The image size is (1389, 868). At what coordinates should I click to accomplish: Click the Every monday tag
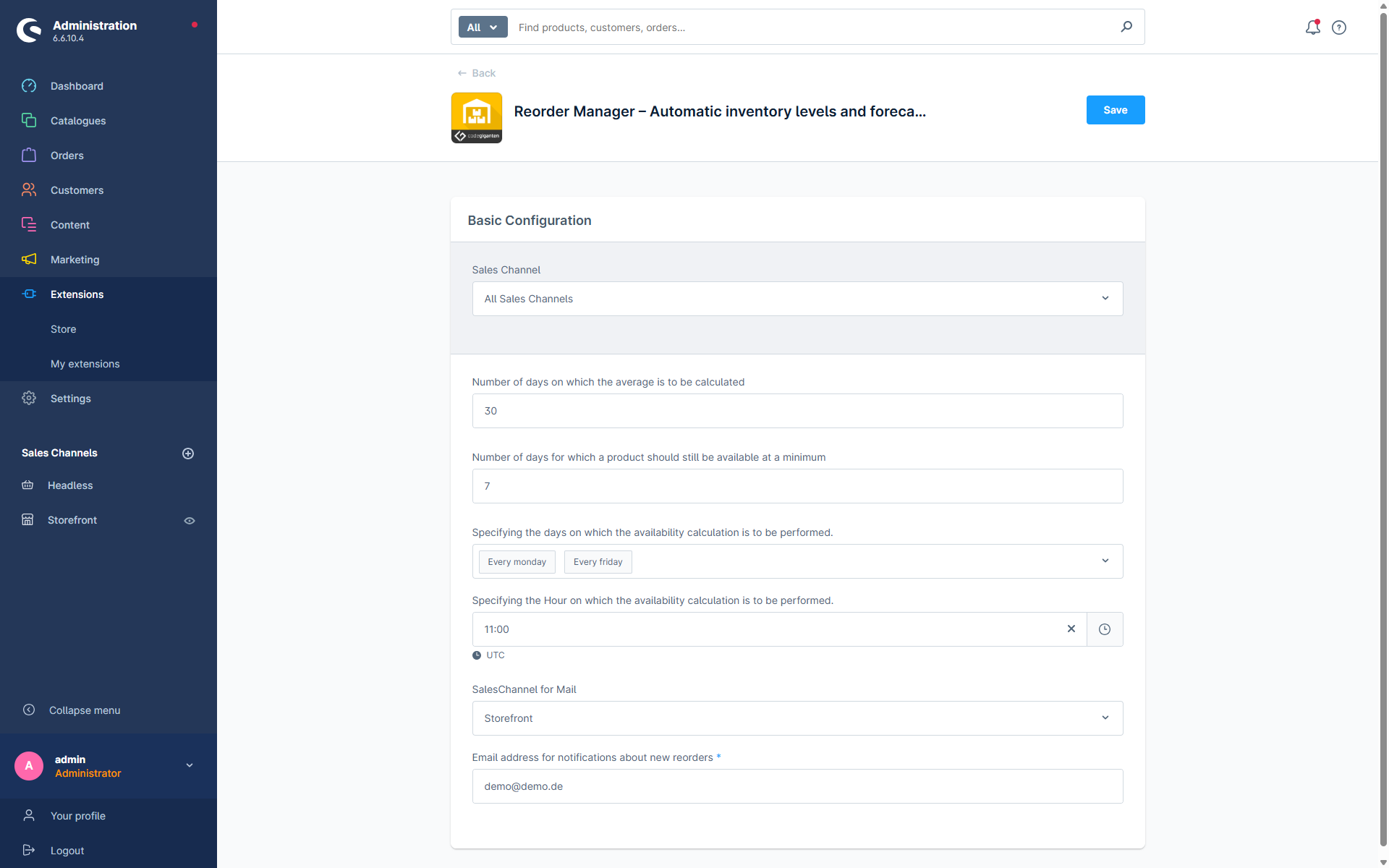tap(517, 562)
